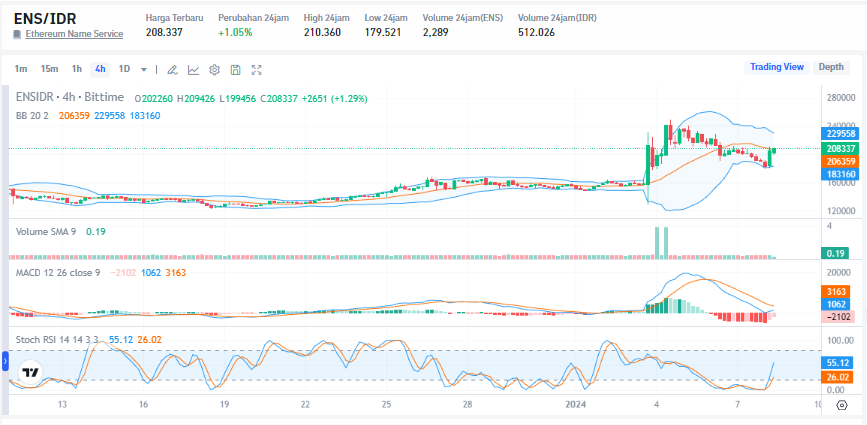867x425 pixels.
Task: Click the ENSIDR 4h Bittime chart legend
Action: (x=70, y=98)
